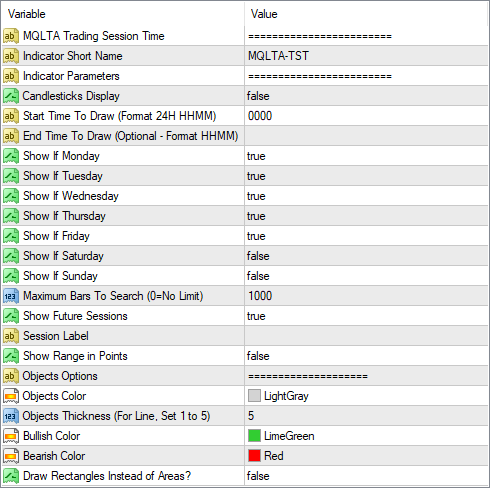Click the boolean icon beside Draw Rectangles Instead of Areas
The image size is (490, 488).
[11, 476]
